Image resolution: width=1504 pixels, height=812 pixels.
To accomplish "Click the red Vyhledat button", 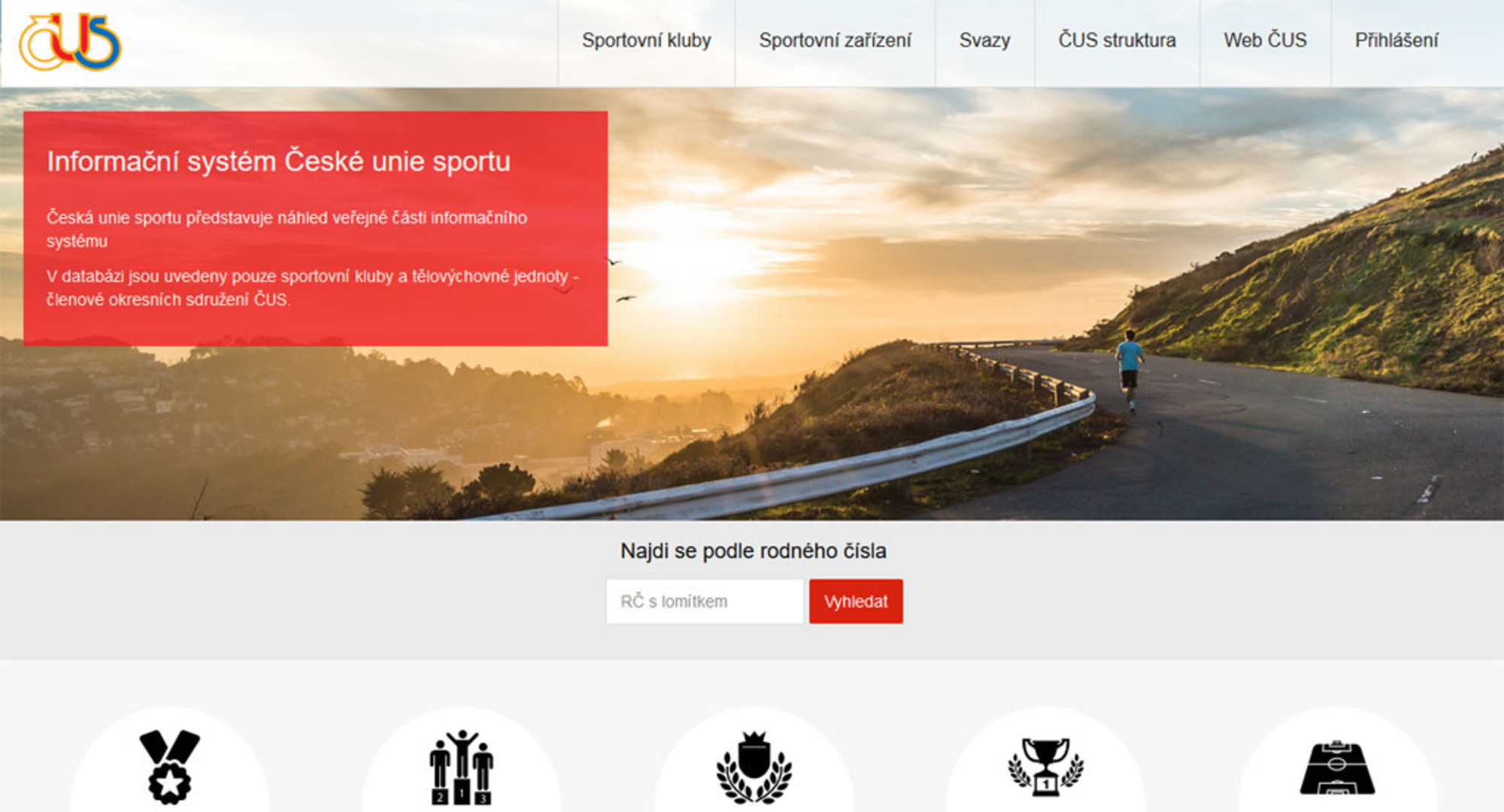I will click(x=856, y=601).
